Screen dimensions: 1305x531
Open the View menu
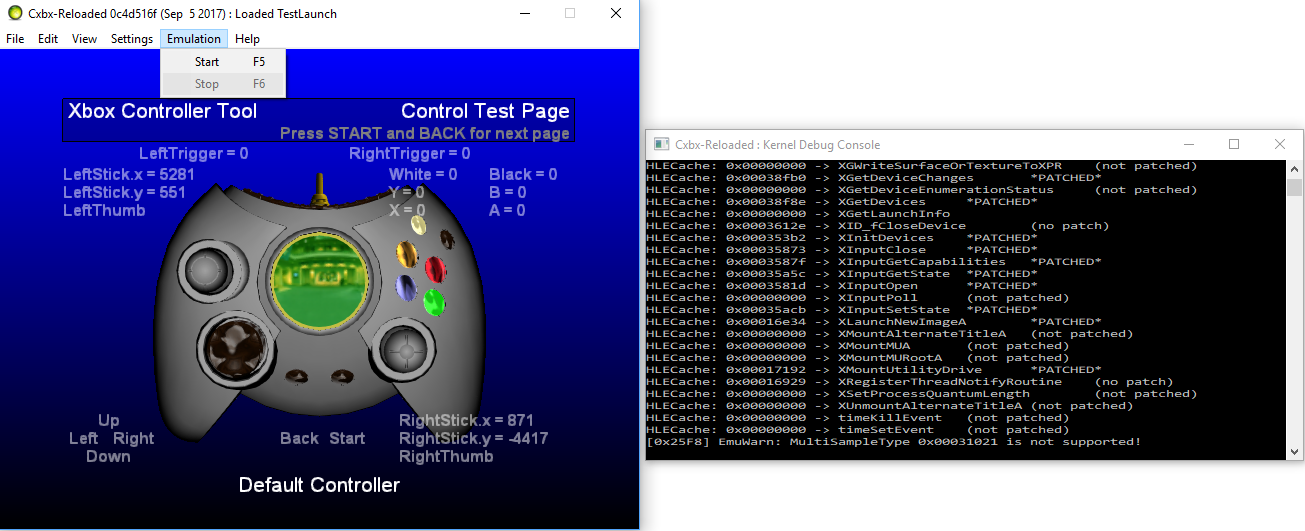(x=85, y=39)
